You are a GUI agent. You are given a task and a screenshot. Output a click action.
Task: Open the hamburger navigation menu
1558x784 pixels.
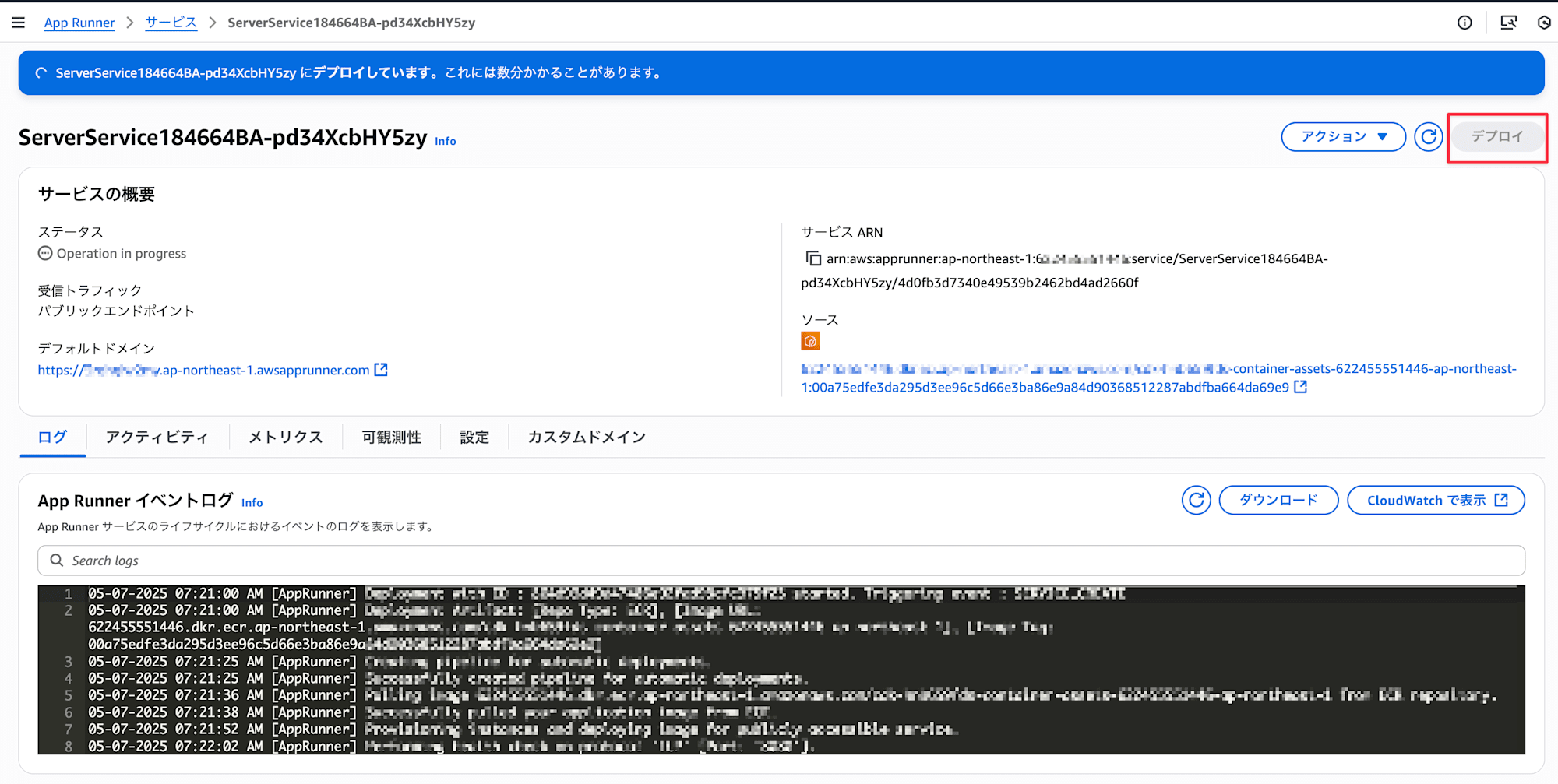(19, 23)
